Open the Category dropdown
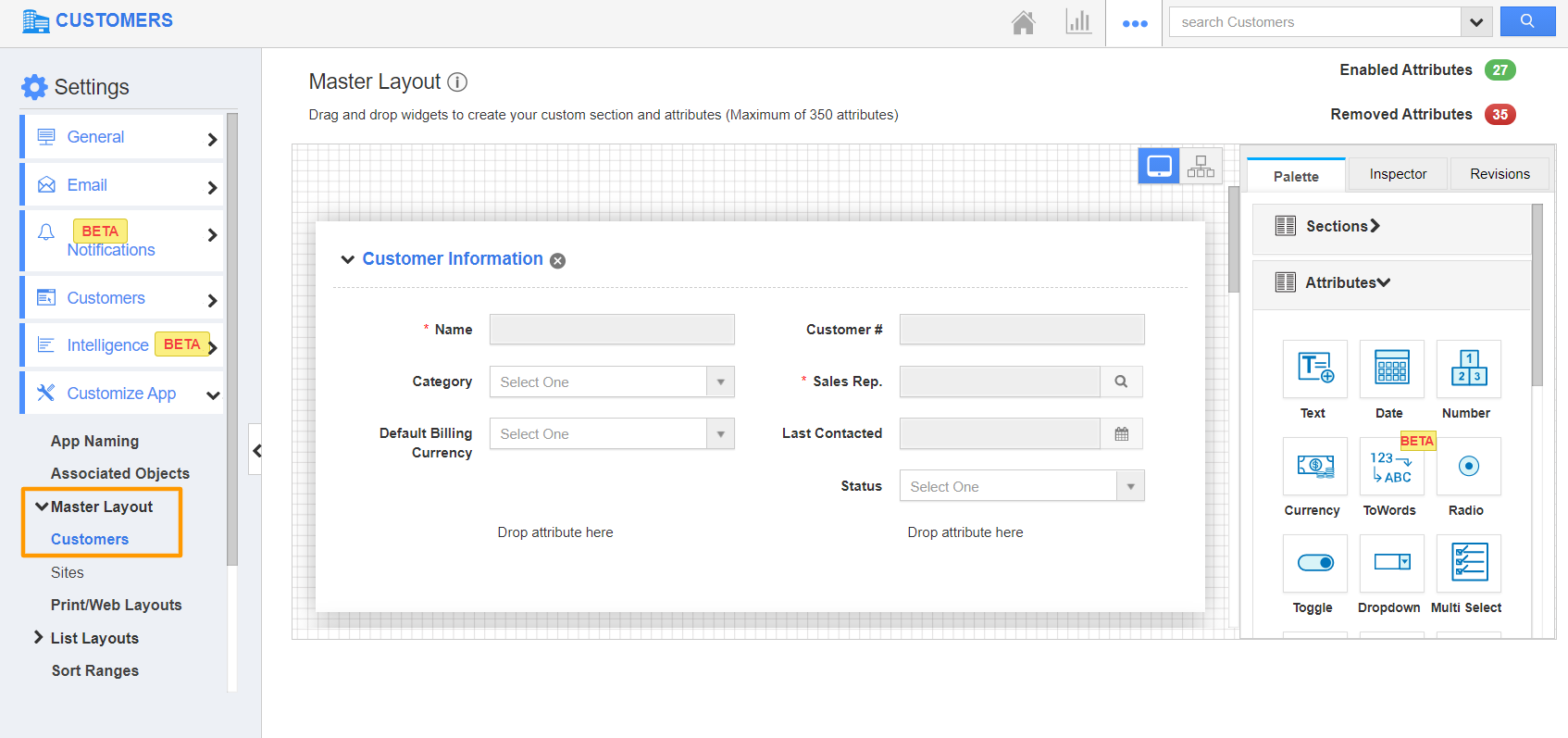Image resolution: width=1568 pixels, height=738 pixels. 612,382
